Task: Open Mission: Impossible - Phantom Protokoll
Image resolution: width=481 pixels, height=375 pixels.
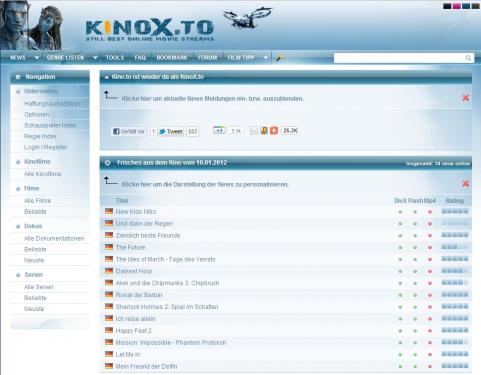Action: [171, 342]
